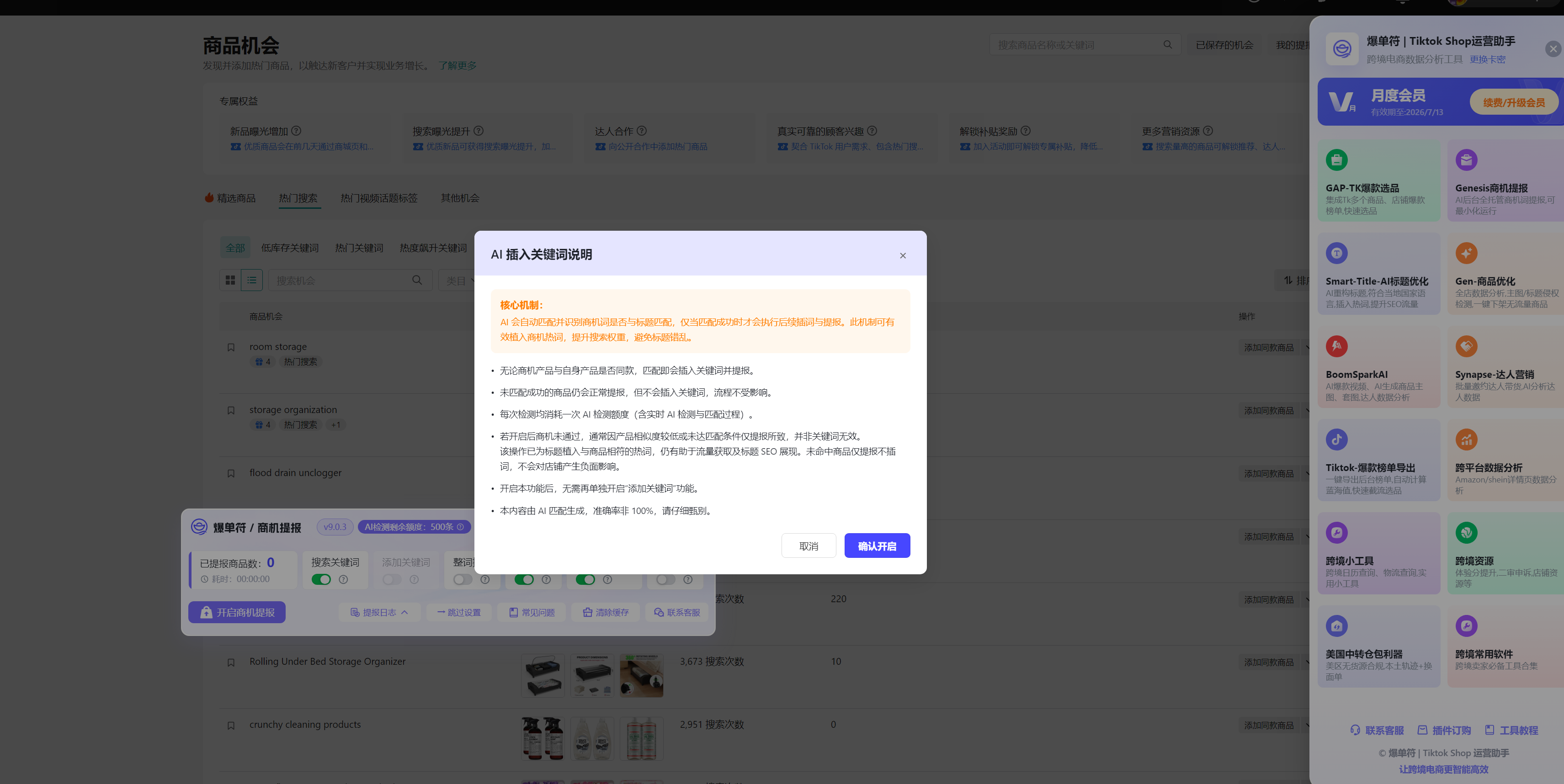Go to the 其他机会 tab
1564x784 pixels.
click(x=460, y=198)
